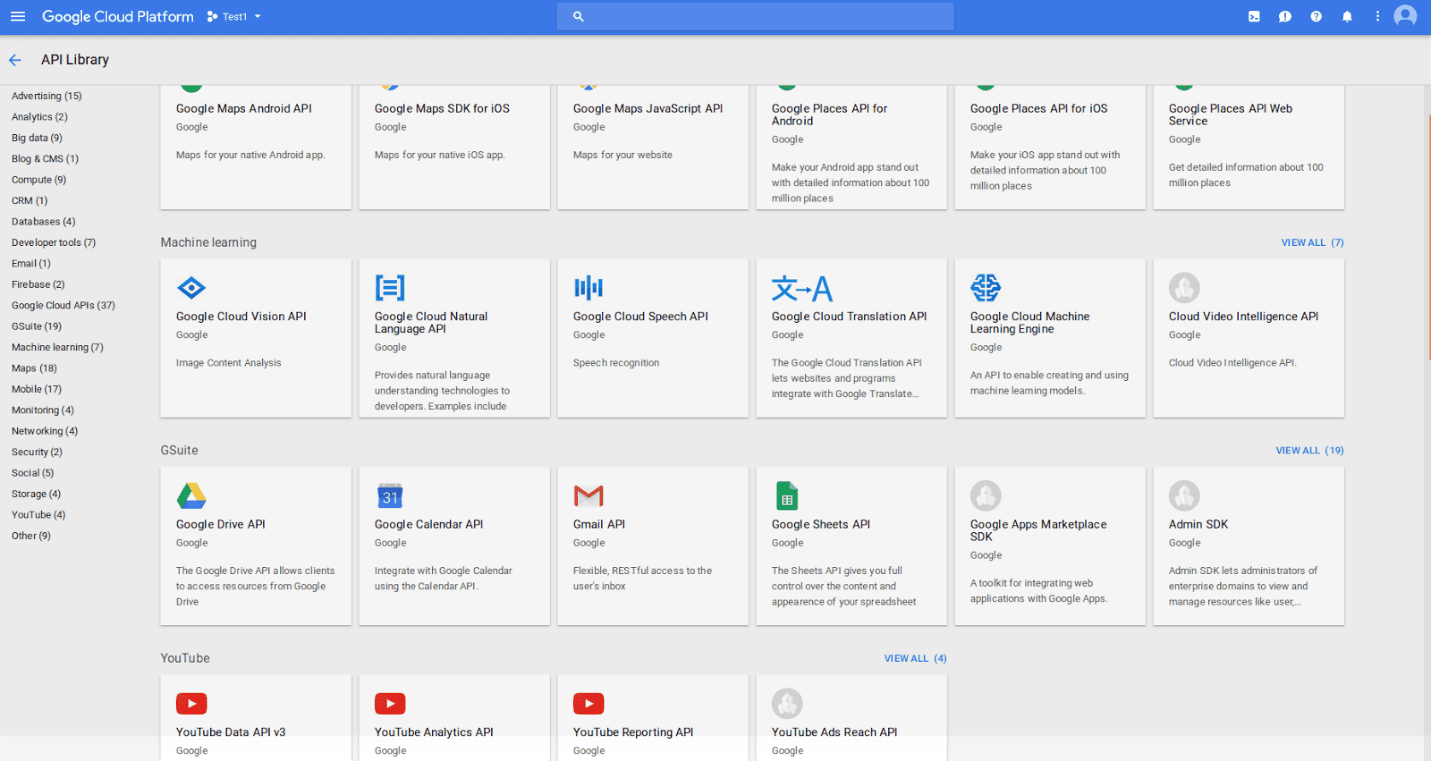Choose Networking (4) category
The image size is (1431, 761).
pyautogui.click(x=45, y=432)
